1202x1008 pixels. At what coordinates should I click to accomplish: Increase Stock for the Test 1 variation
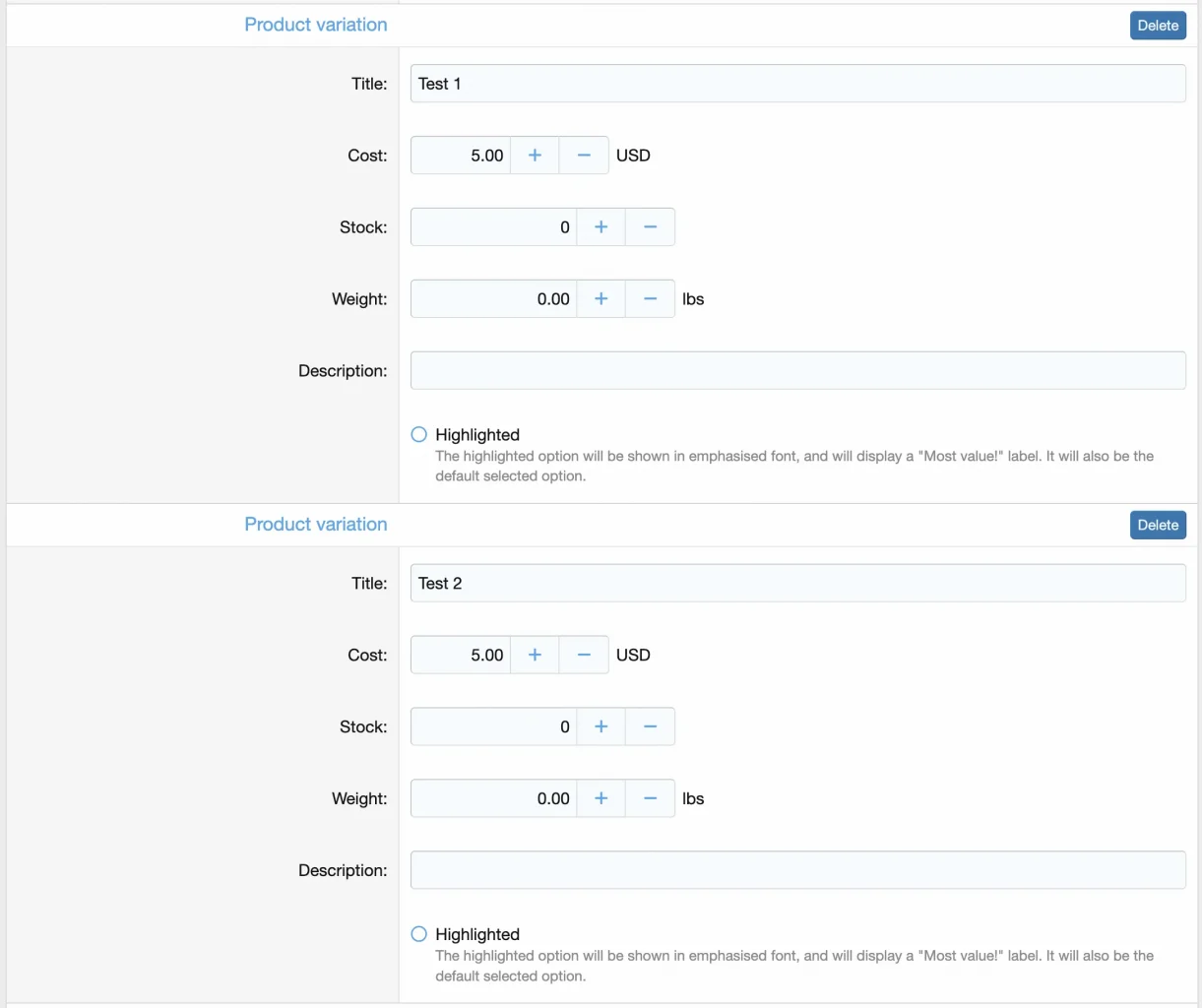click(x=601, y=227)
